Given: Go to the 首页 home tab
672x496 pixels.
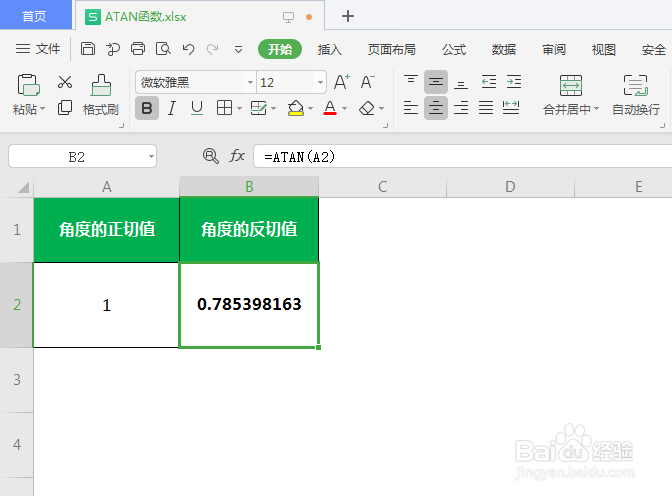Looking at the screenshot, I should [x=35, y=15].
